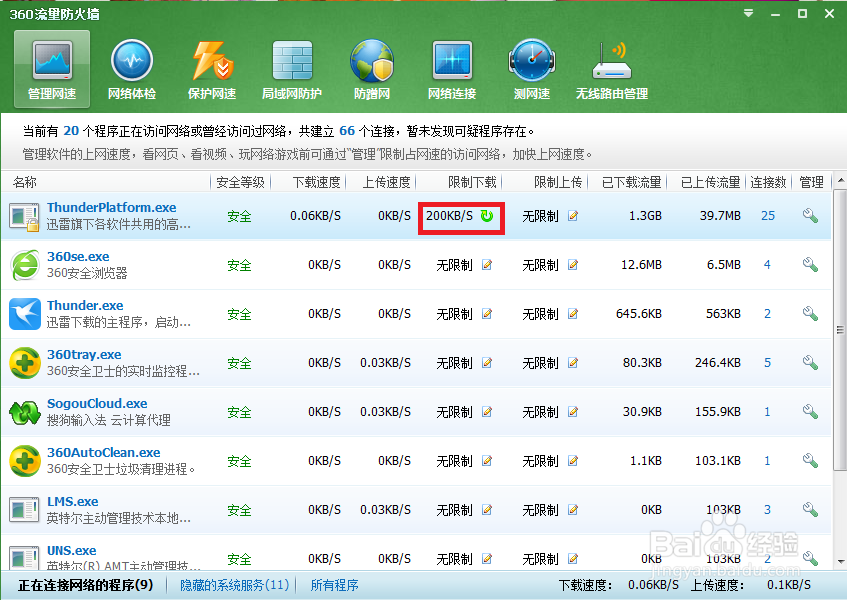Open the 网络体检 network checkup tool
Screen dimensions: 847x600
[x=132, y=70]
